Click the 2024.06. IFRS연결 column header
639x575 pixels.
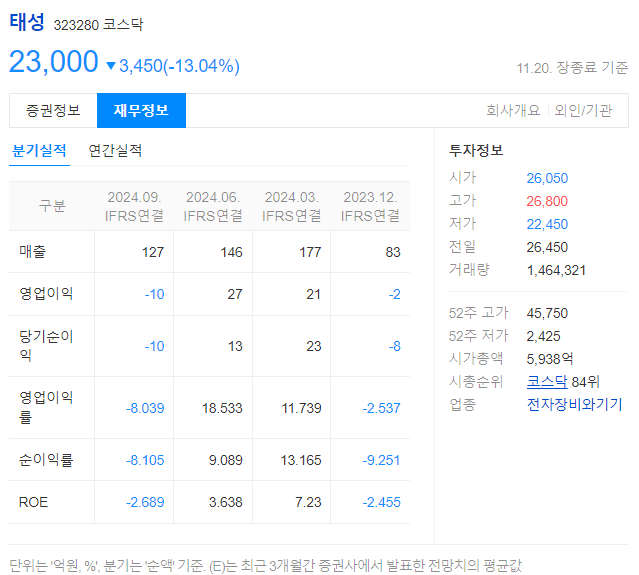coord(213,206)
